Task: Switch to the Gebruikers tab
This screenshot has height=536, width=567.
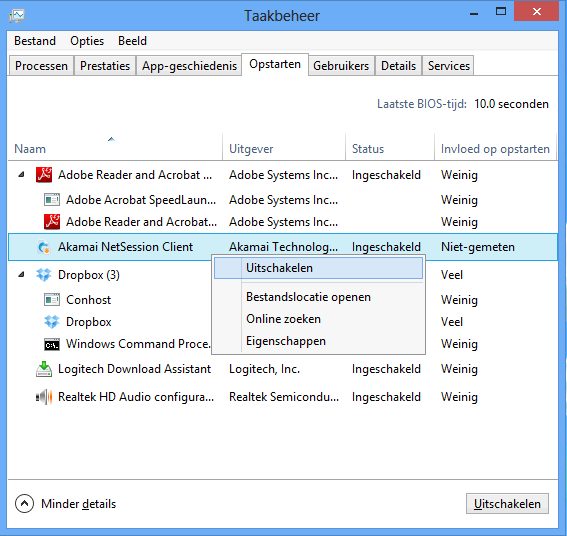Action: pos(341,66)
